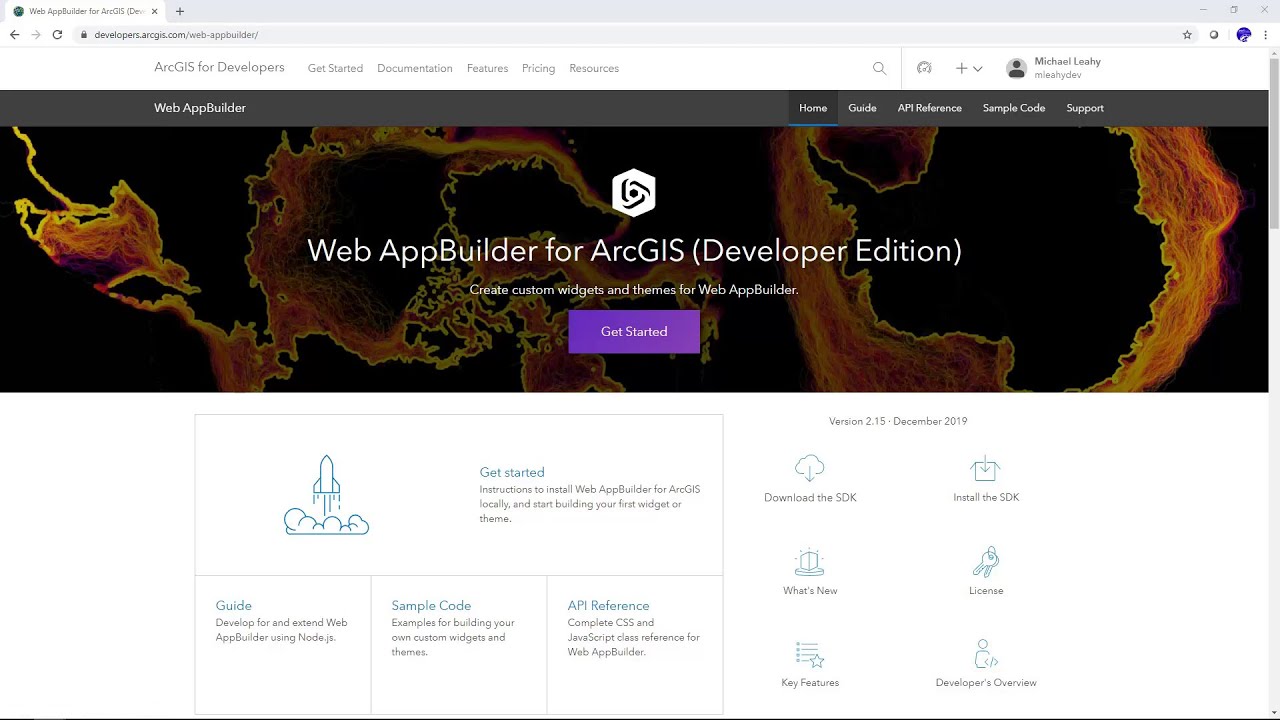Reload the page with refresh icon
1280x720 pixels.
(x=57, y=34)
